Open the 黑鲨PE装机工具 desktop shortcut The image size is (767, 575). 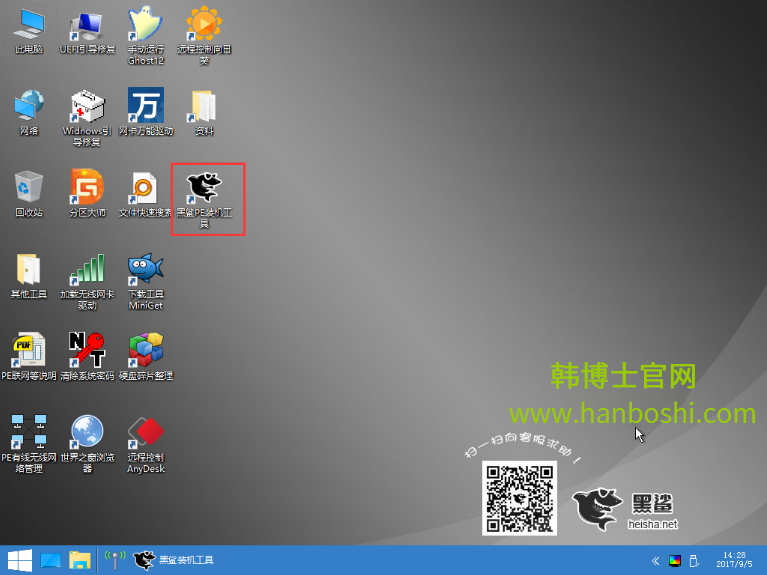(205, 188)
